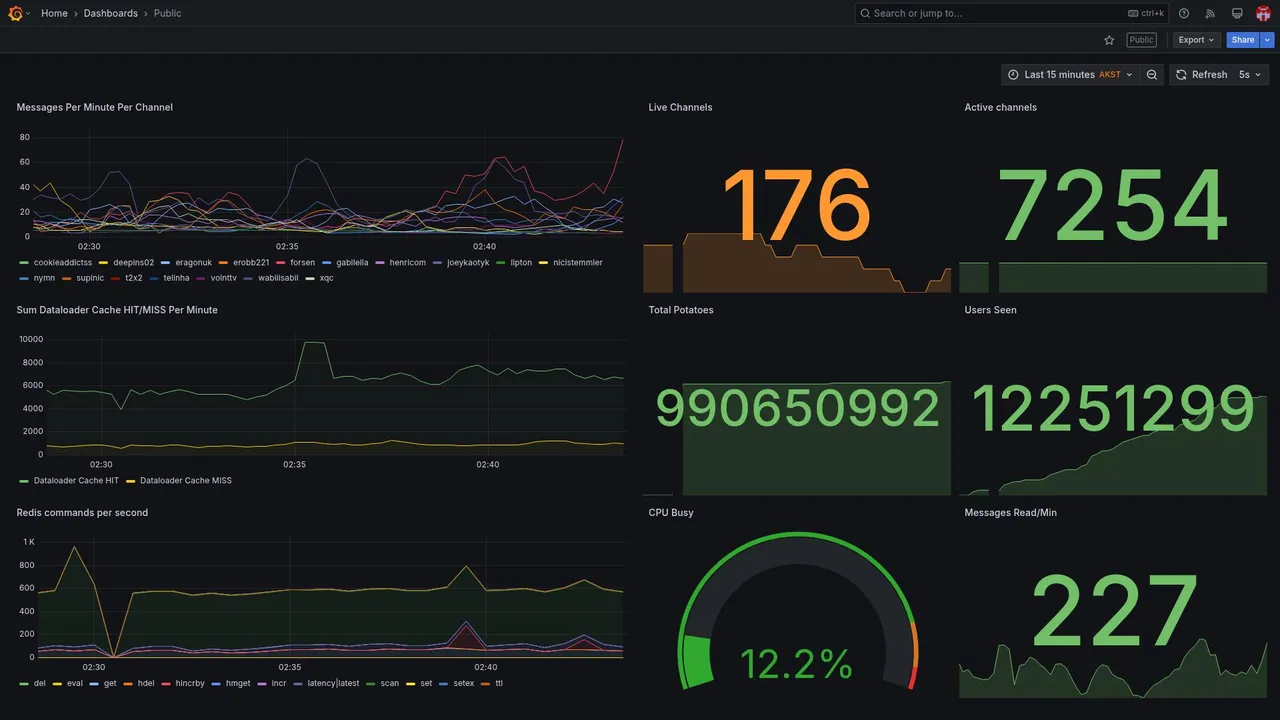Click the clock icon in time picker
This screenshot has height=720, width=1280.
pyautogui.click(x=1013, y=75)
